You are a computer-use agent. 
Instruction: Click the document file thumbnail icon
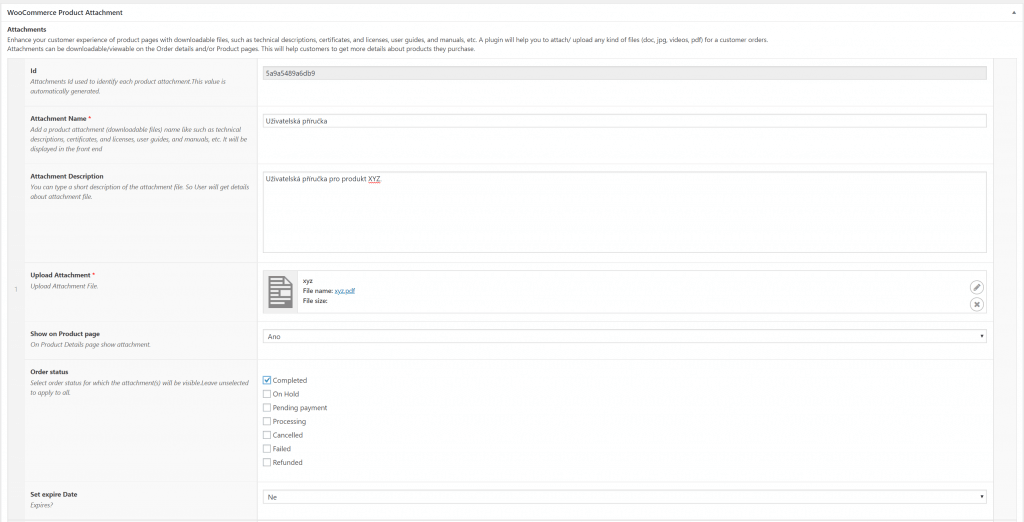point(281,292)
